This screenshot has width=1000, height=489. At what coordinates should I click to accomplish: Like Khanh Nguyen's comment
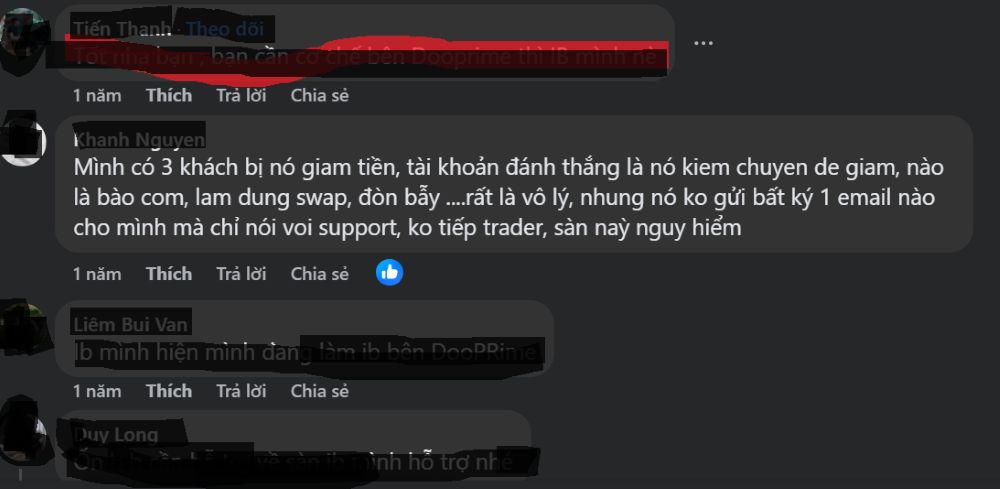point(169,274)
